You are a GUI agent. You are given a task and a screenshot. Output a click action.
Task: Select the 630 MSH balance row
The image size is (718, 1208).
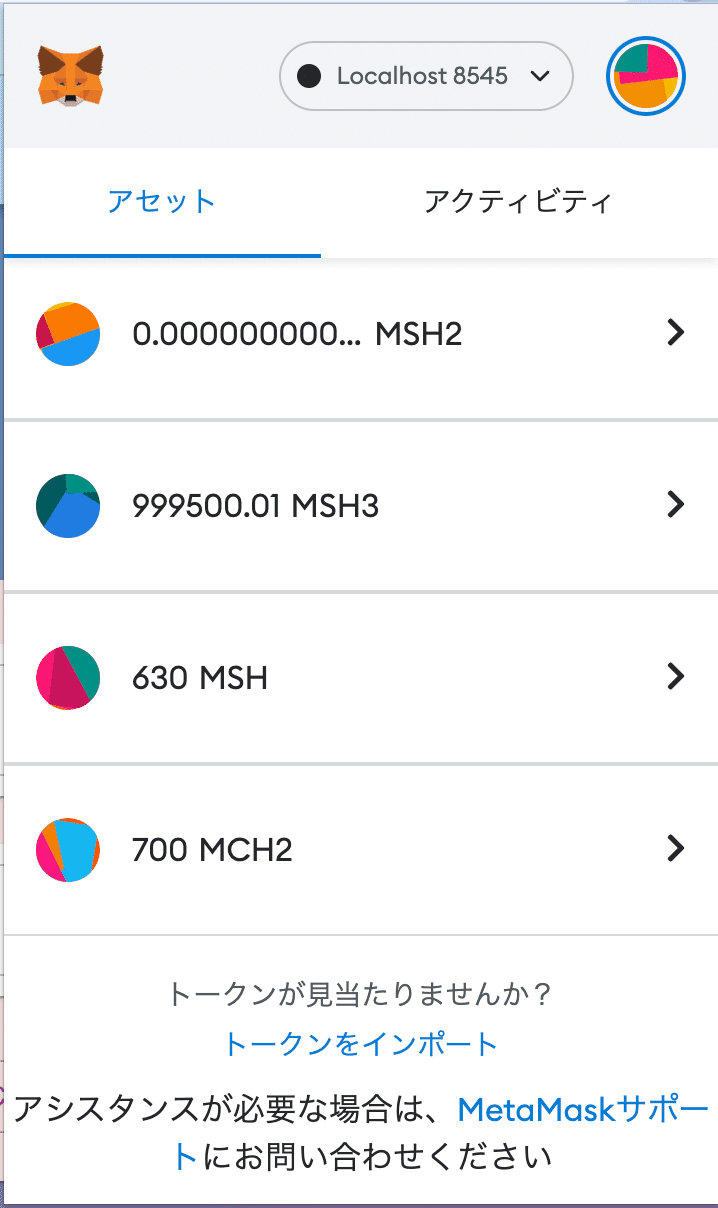(x=360, y=678)
